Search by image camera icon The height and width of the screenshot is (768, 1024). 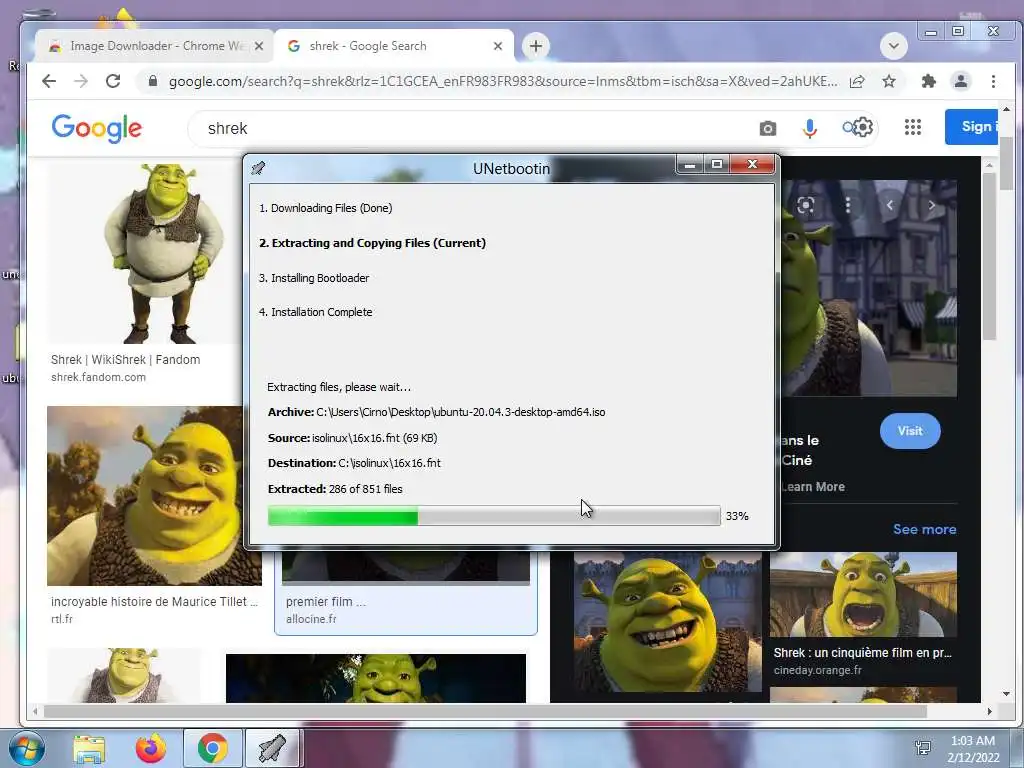pos(768,129)
